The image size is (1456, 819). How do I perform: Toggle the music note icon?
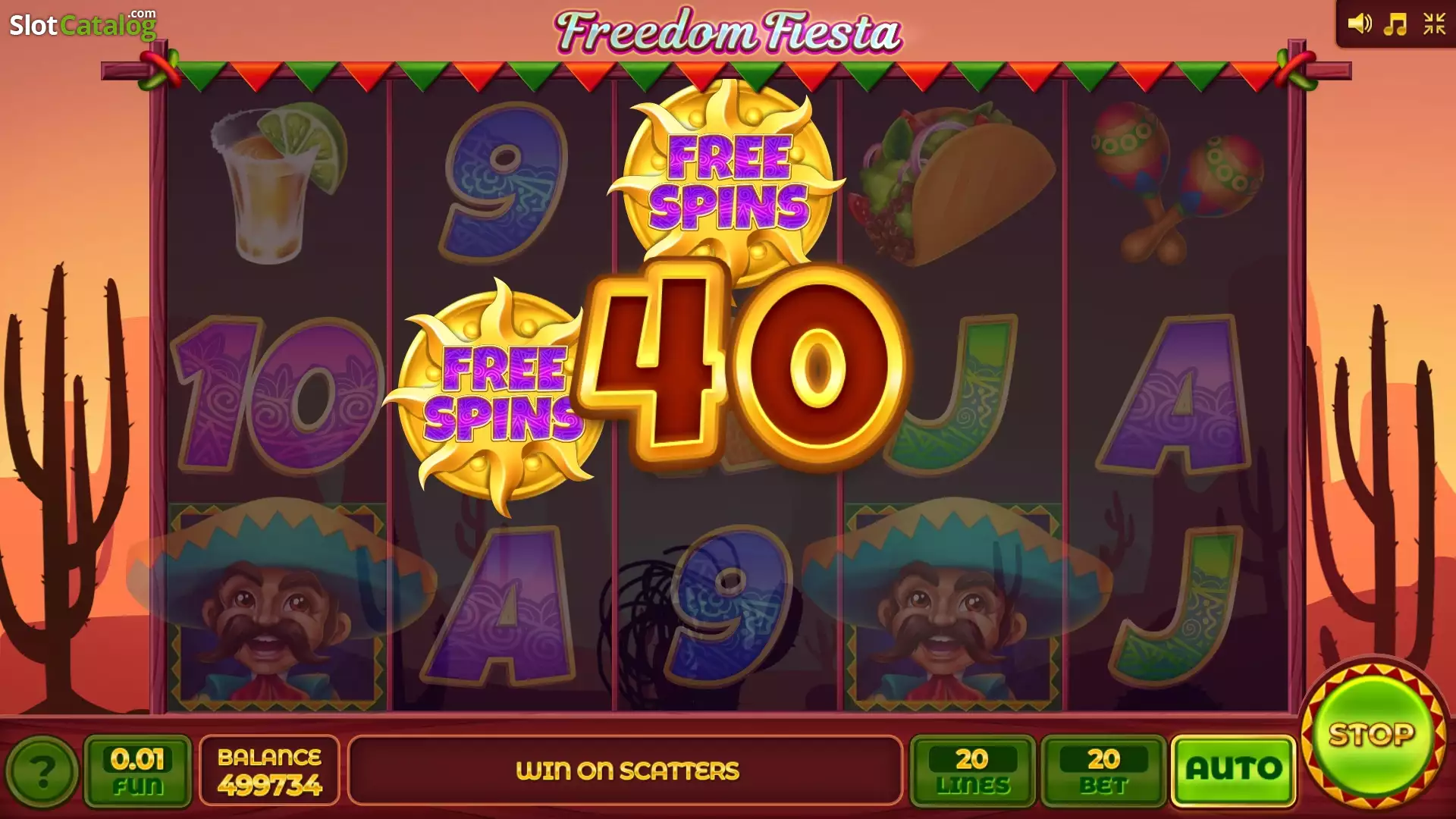coord(1395,24)
